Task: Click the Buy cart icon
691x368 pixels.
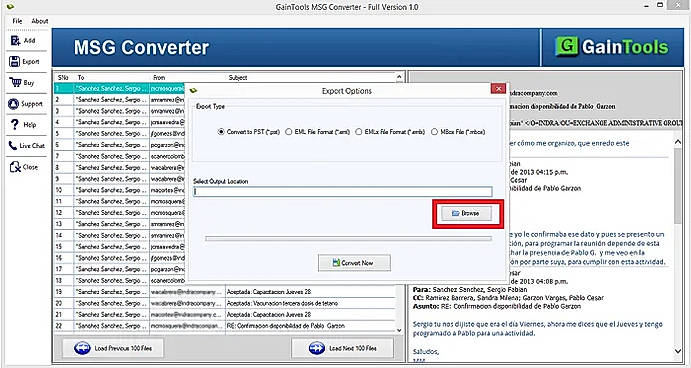Action: (x=15, y=82)
